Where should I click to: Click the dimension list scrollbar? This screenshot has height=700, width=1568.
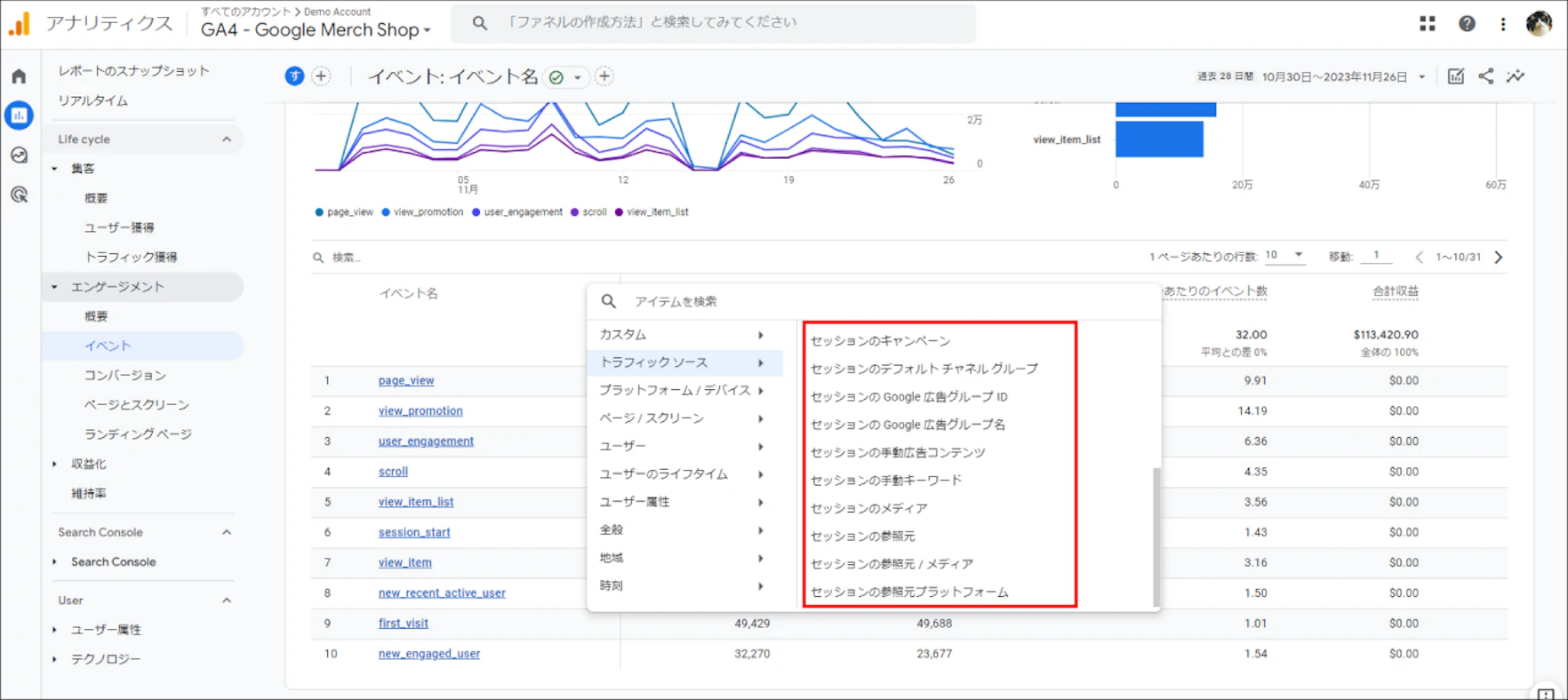(x=1156, y=537)
